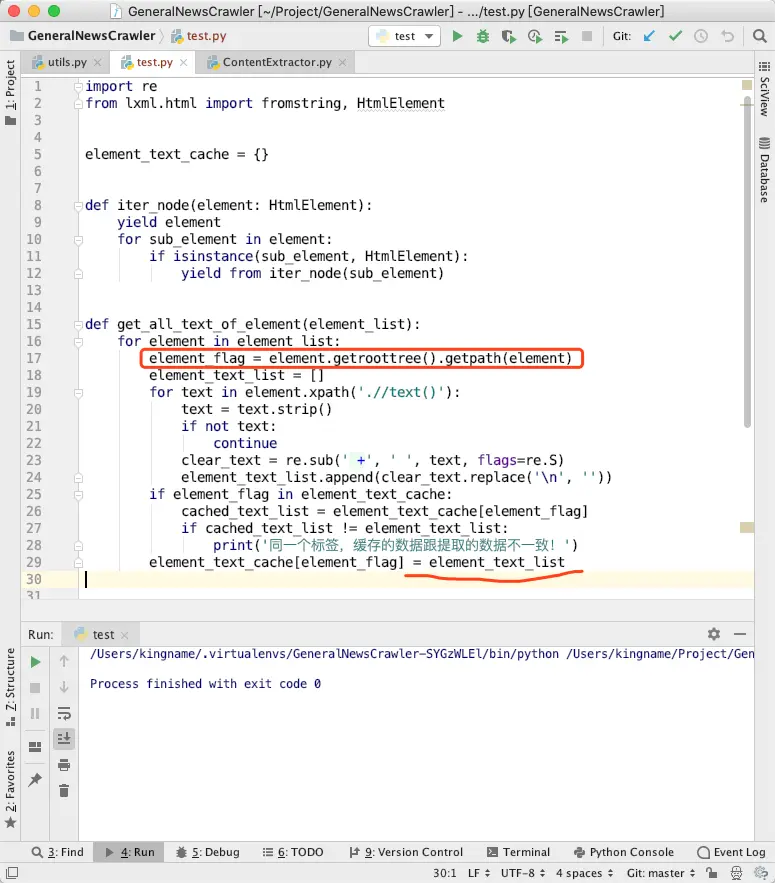Open the Terminal tool window

point(518,852)
